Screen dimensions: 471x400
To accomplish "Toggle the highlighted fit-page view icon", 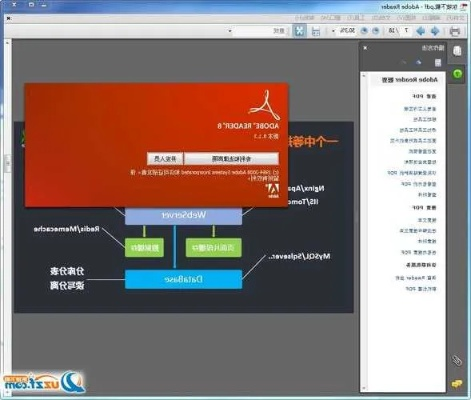I will pos(299,31).
